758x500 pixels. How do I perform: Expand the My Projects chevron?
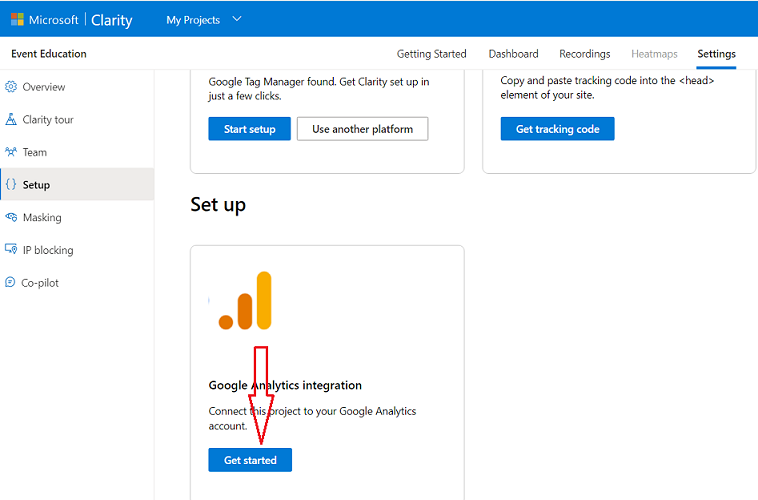[237, 19]
